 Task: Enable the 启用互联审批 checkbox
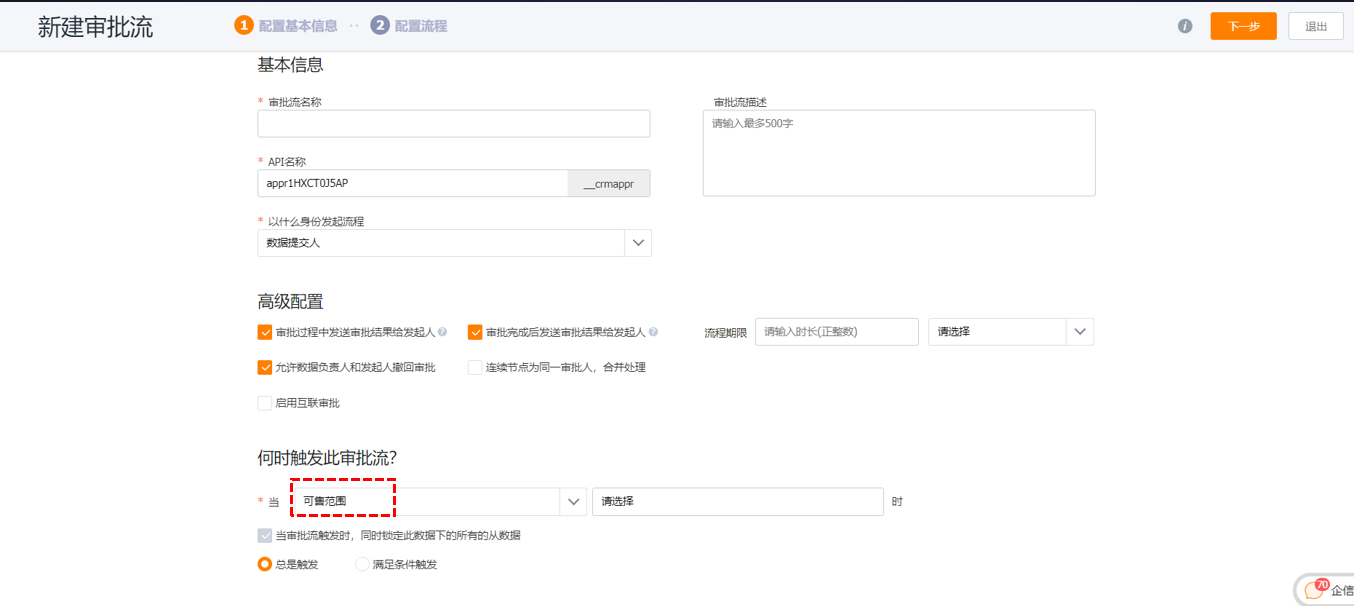point(265,403)
